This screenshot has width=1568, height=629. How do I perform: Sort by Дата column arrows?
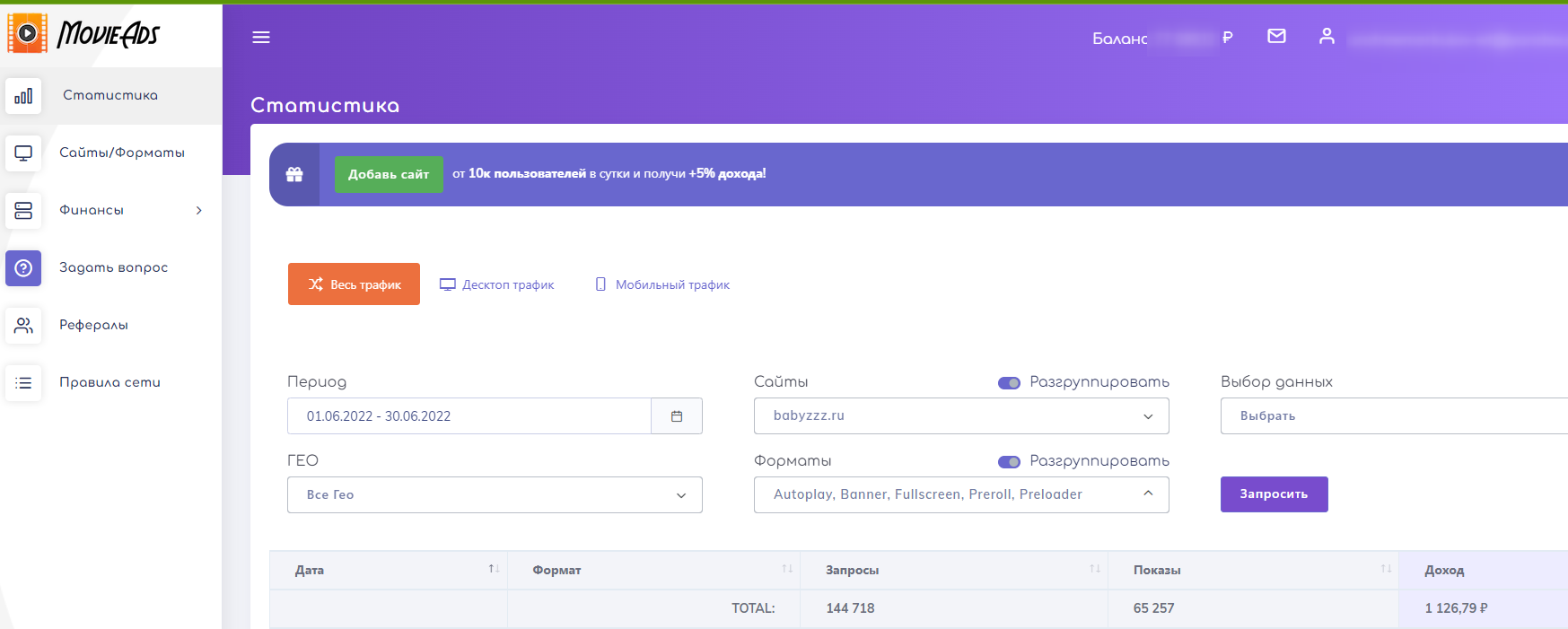[x=494, y=569]
